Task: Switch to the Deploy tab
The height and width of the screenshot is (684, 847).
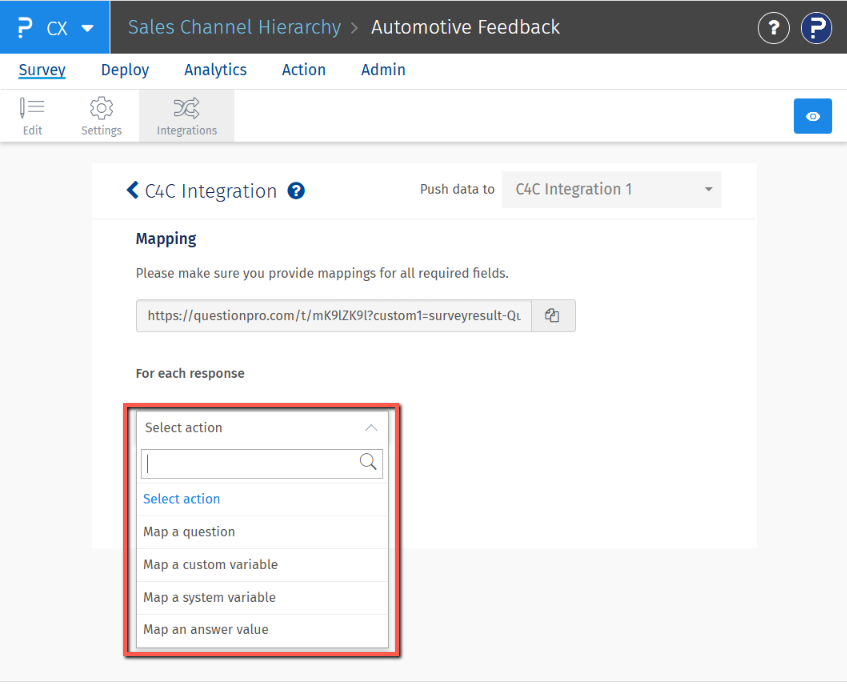Action: (x=125, y=70)
